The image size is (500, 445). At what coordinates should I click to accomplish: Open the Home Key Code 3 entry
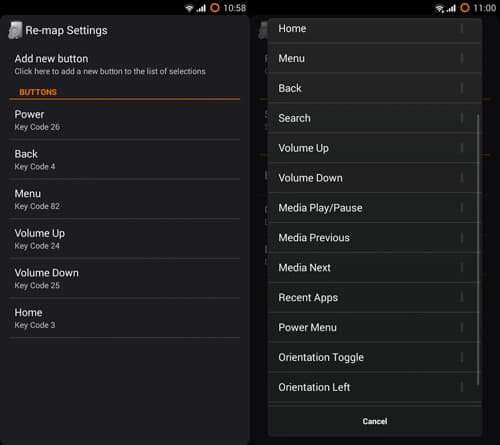[x=124, y=318]
